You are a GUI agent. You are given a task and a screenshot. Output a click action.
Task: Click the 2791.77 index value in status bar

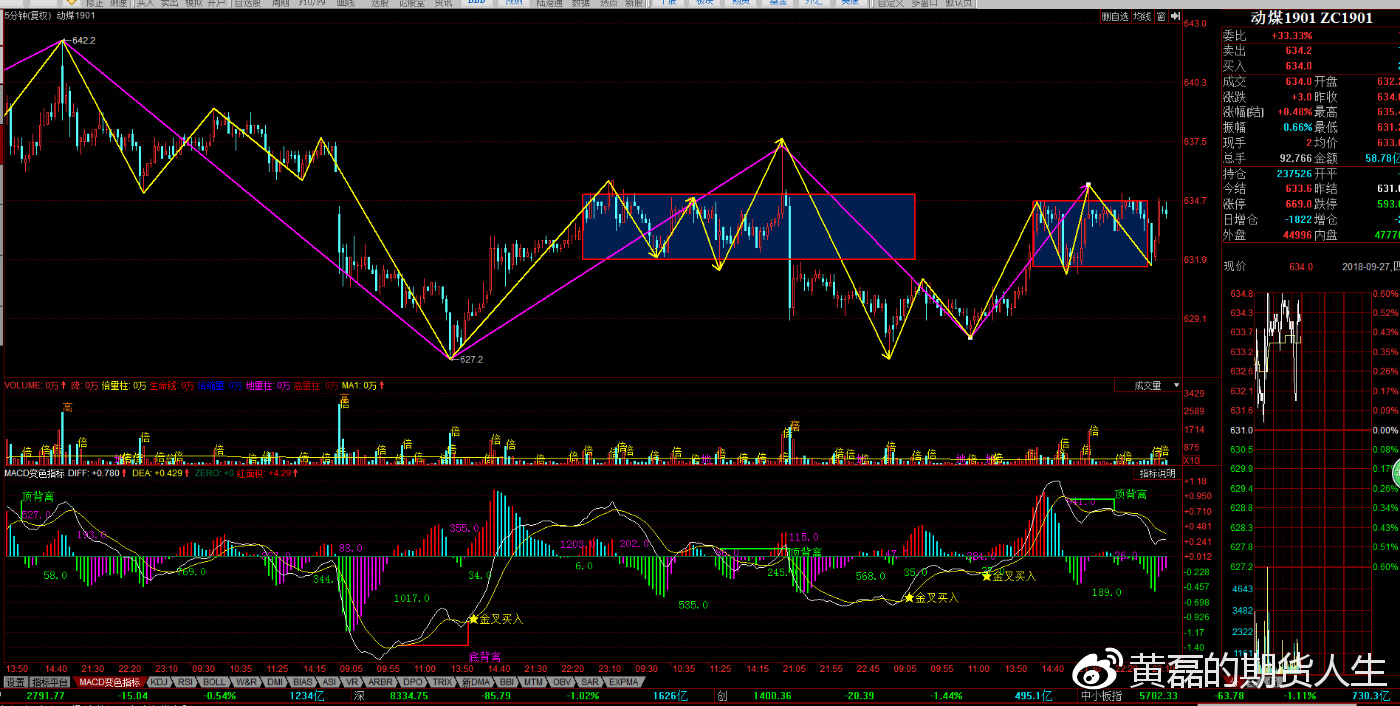[x=46, y=695]
